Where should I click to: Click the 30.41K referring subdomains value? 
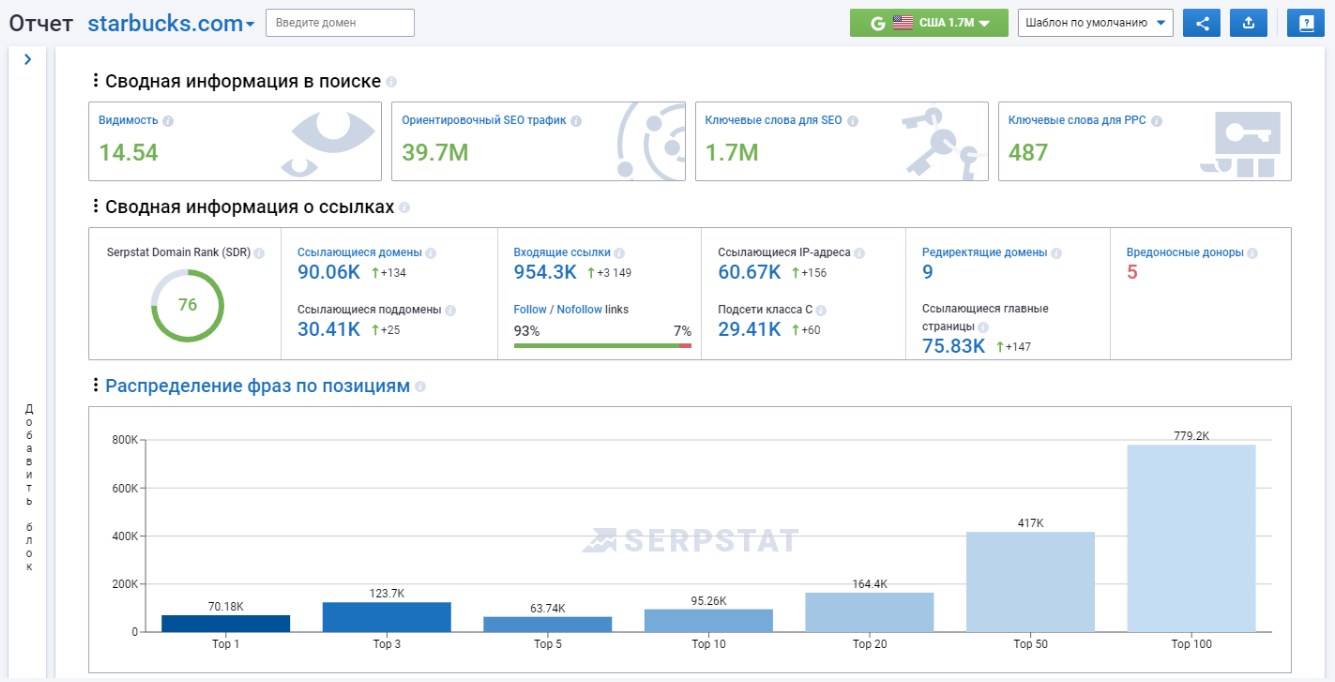pyautogui.click(x=329, y=329)
